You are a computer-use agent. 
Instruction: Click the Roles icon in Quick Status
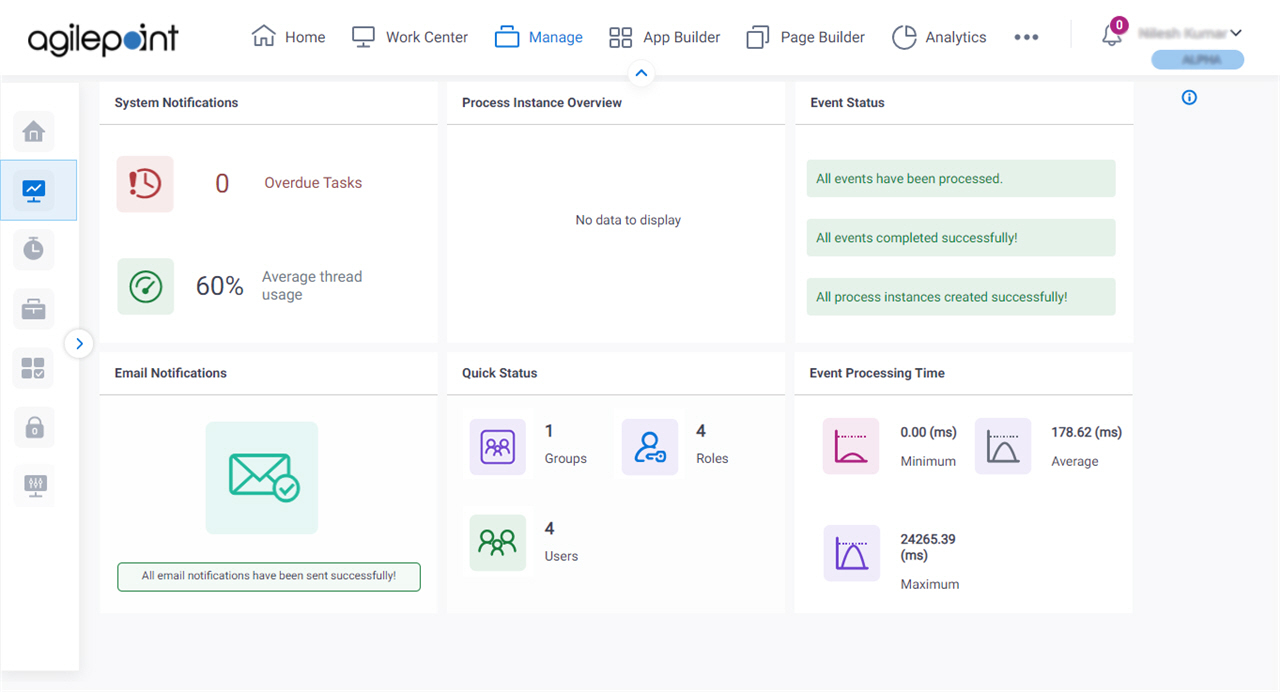click(x=650, y=446)
